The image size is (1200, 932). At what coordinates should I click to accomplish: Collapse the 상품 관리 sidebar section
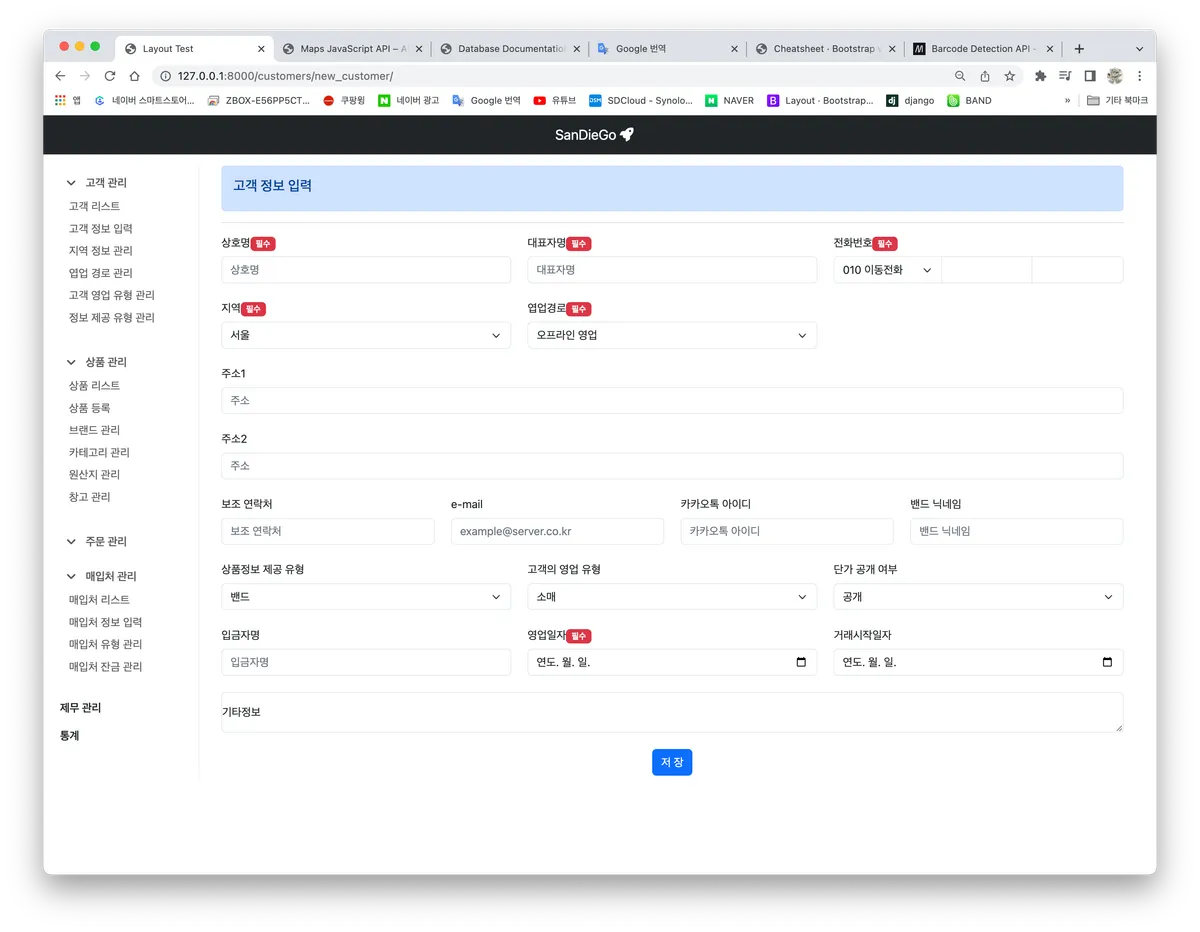click(97, 362)
